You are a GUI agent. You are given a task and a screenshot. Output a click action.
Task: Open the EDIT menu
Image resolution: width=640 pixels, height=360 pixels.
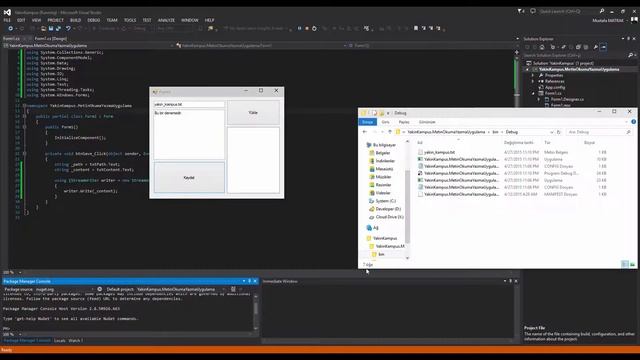21,20
